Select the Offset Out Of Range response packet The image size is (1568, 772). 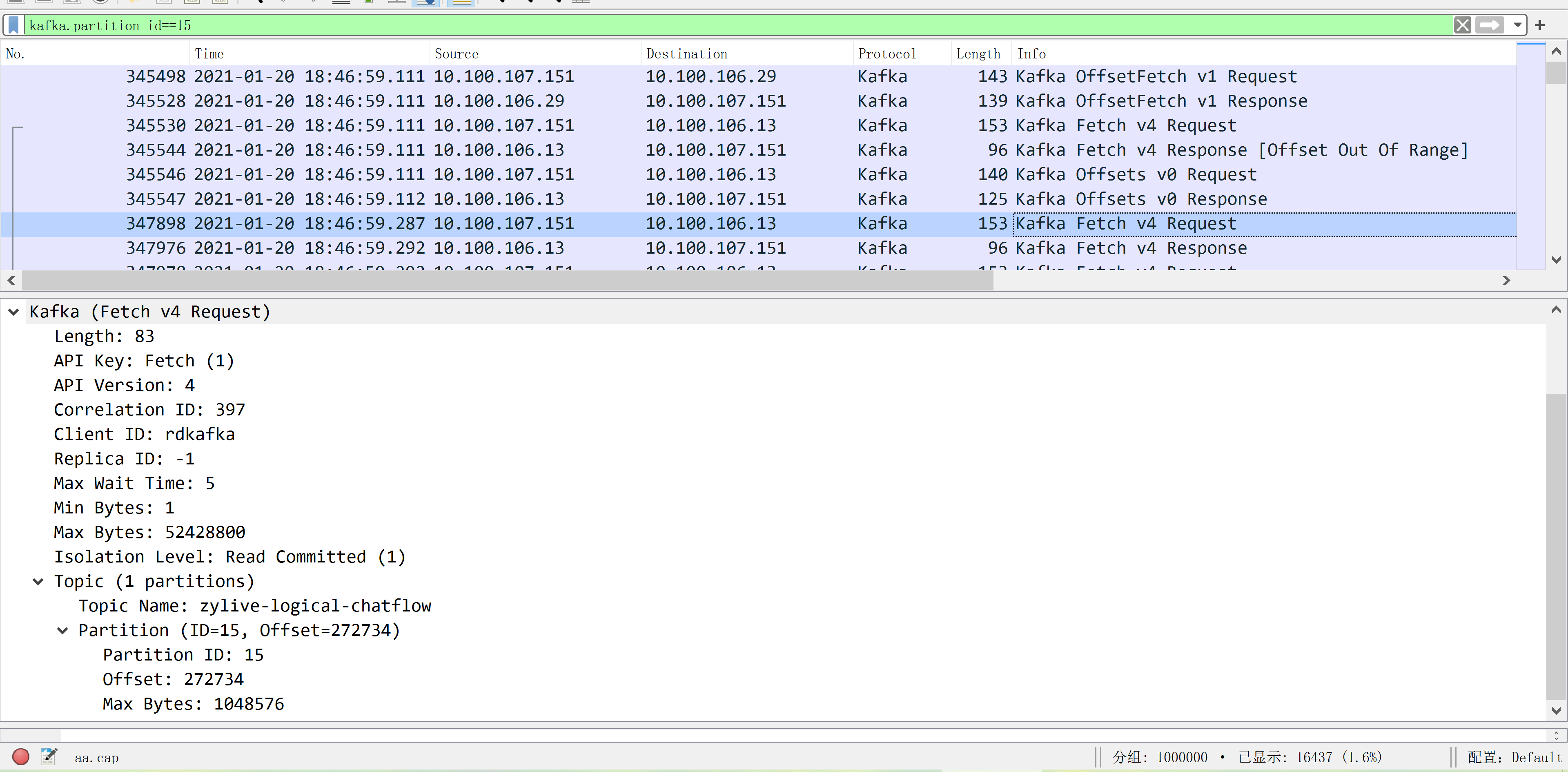click(x=731, y=150)
